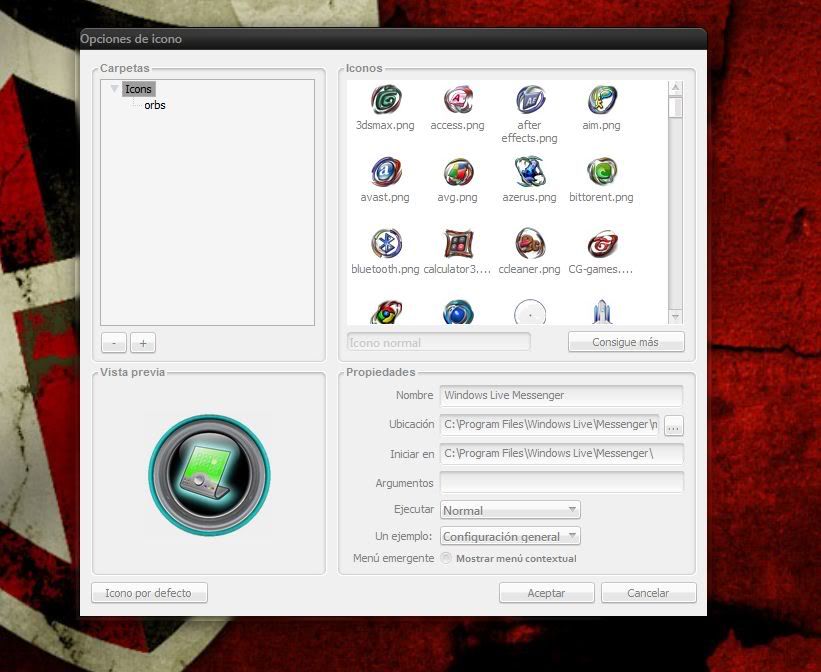Pick the CG-games icon
821x672 pixels.
[602, 244]
